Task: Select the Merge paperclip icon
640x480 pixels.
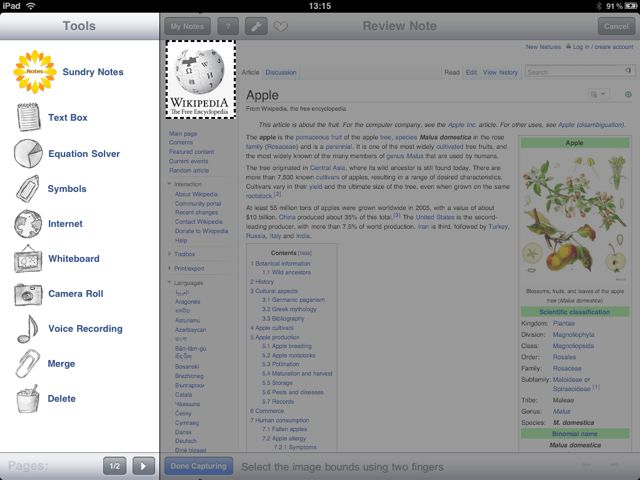Action: tap(28, 364)
